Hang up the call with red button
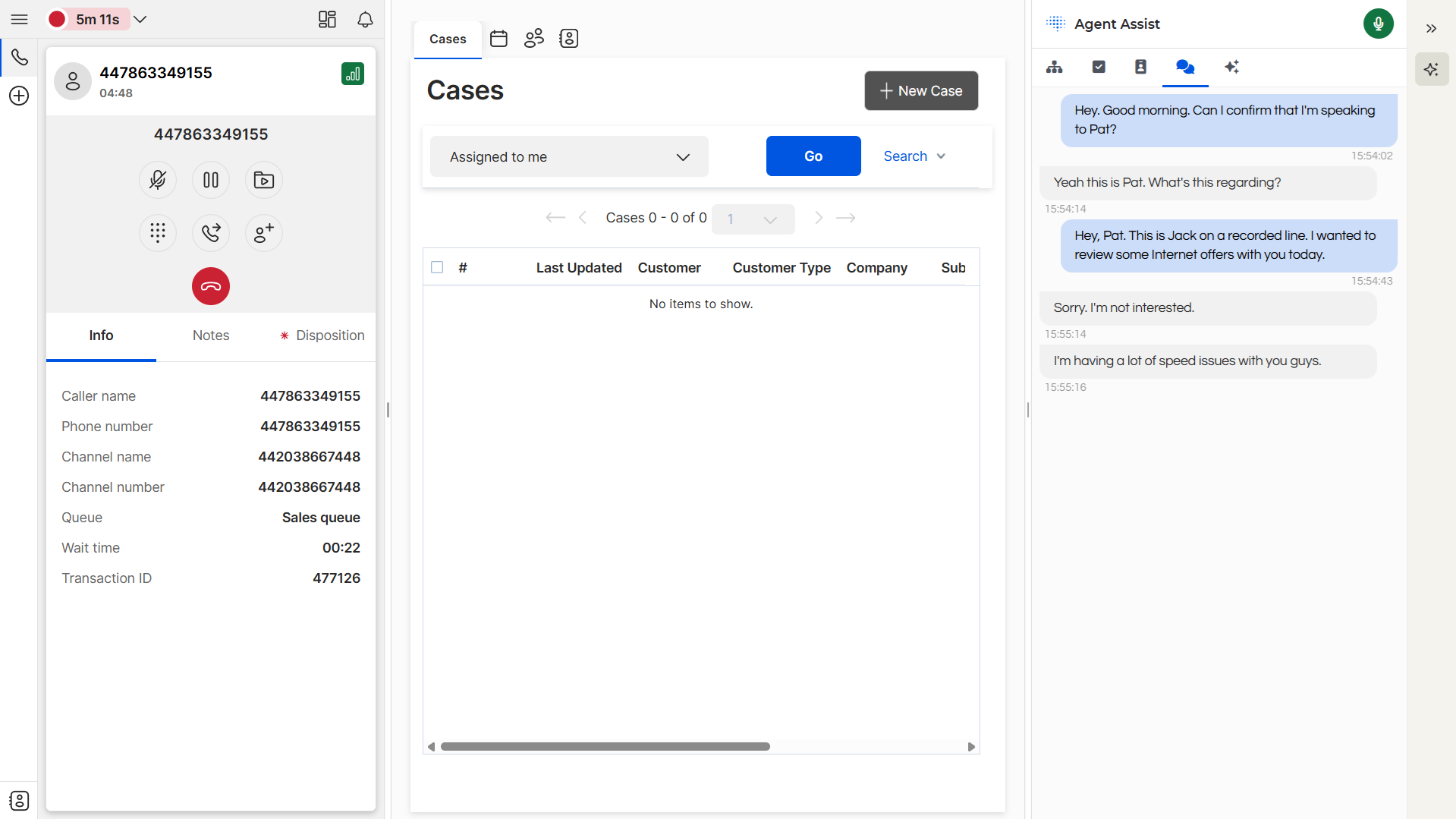Screen dimensions: 1456x819 click(x=211, y=286)
